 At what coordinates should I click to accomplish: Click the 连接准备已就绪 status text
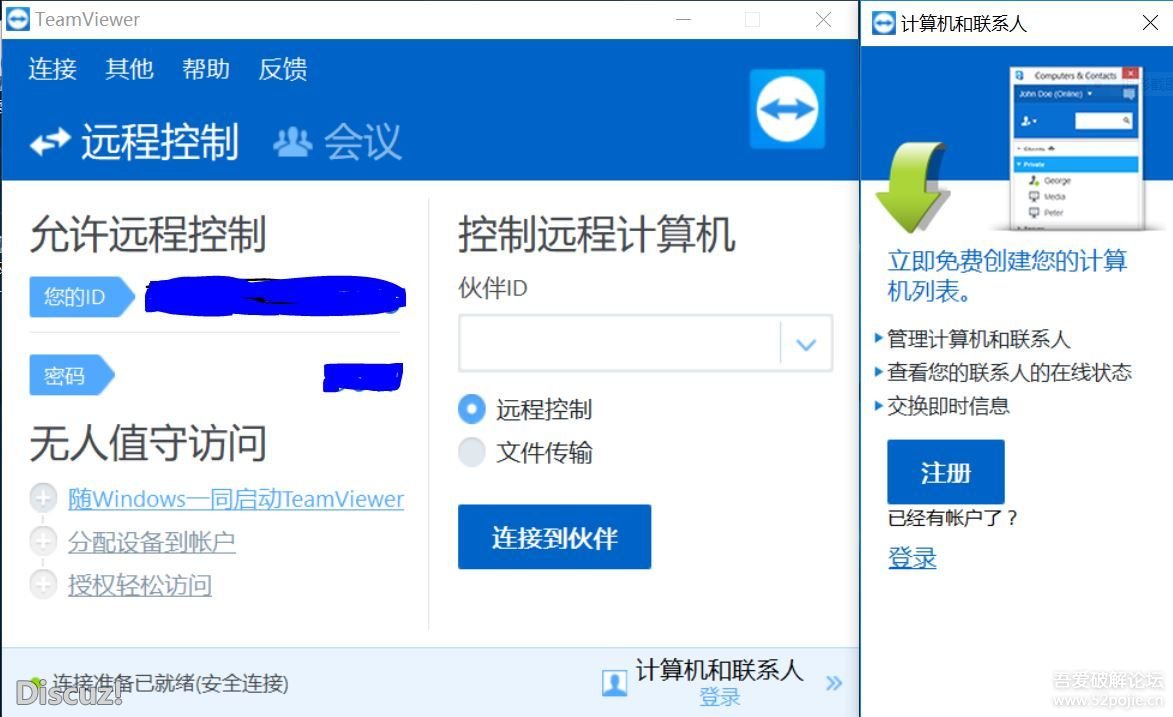click(x=170, y=683)
